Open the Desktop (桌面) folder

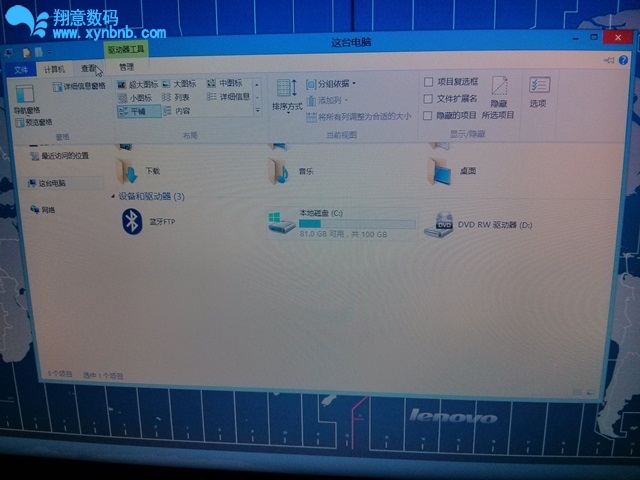coord(439,171)
